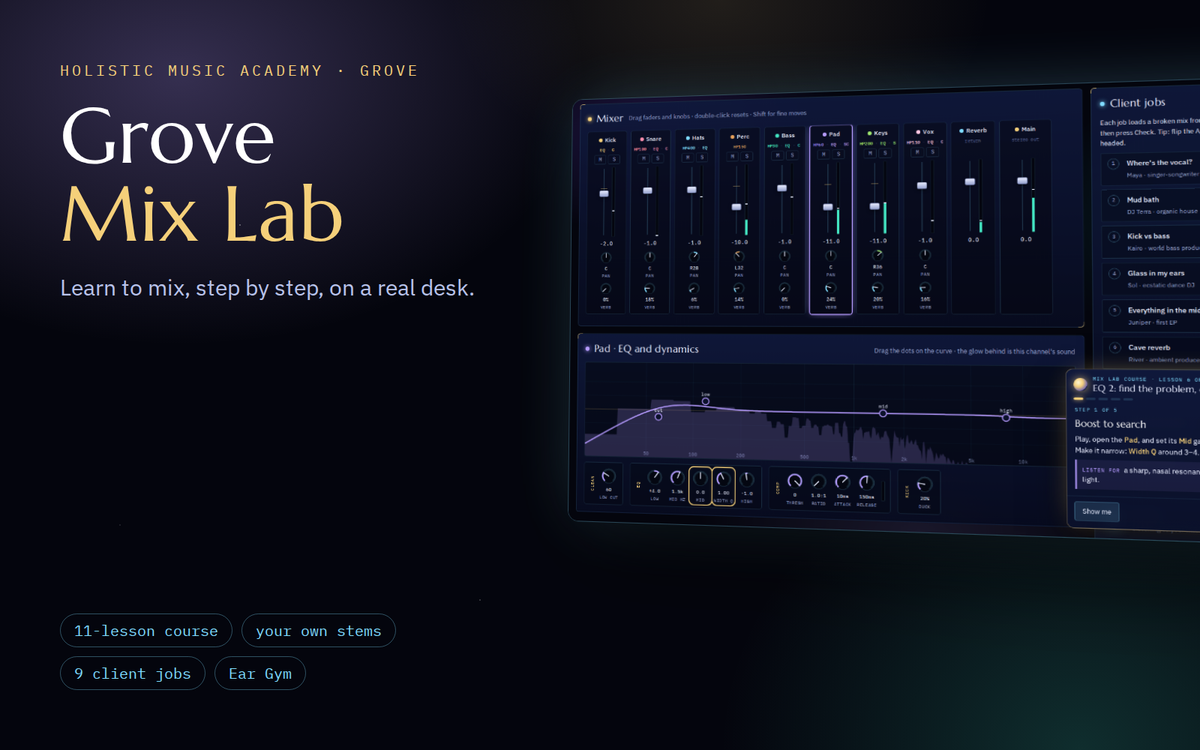The image size is (1200, 750).
Task: Open the 'Kick vs bass' client job
Action: pyautogui.click(x=1150, y=241)
